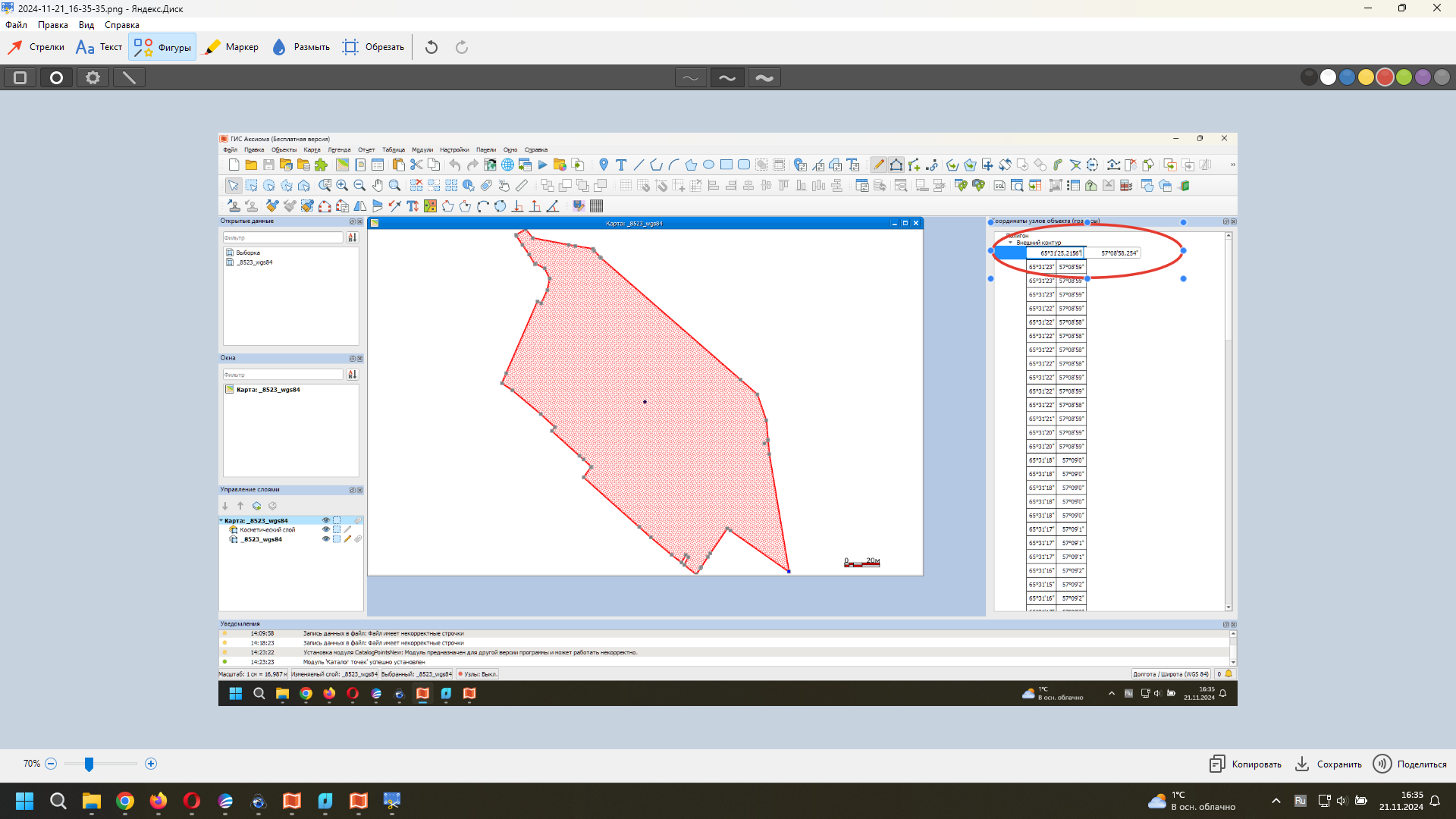Open the Вид menu
1456x819 pixels.
(86, 25)
